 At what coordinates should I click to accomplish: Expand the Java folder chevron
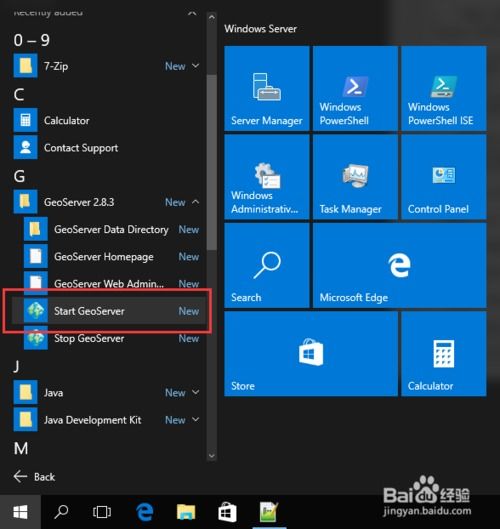195,392
